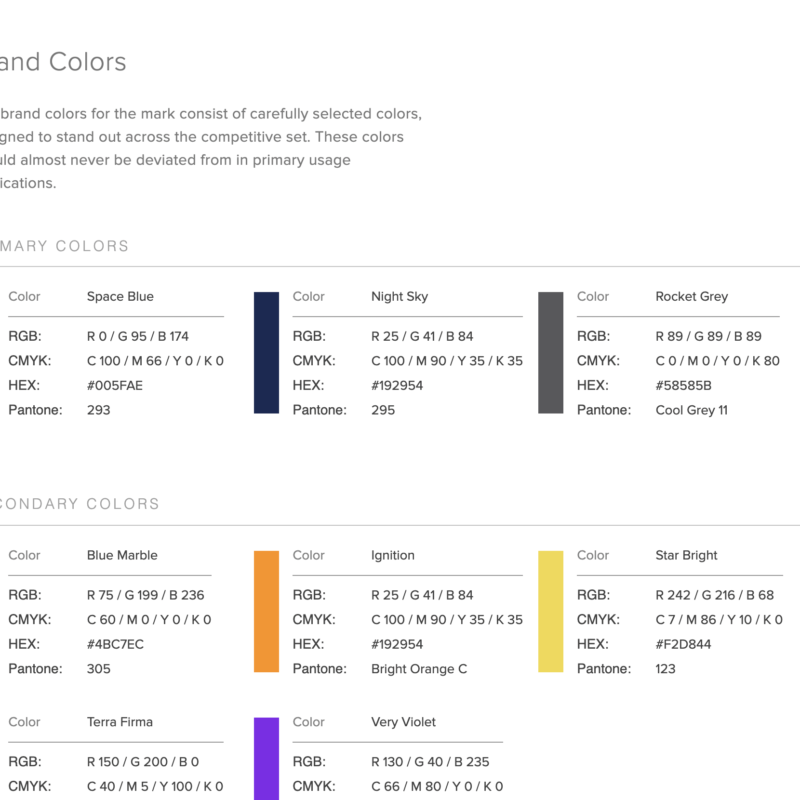This screenshot has height=800, width=800.
Task: Click the Ignition orange color swatch
Action: 266,611
